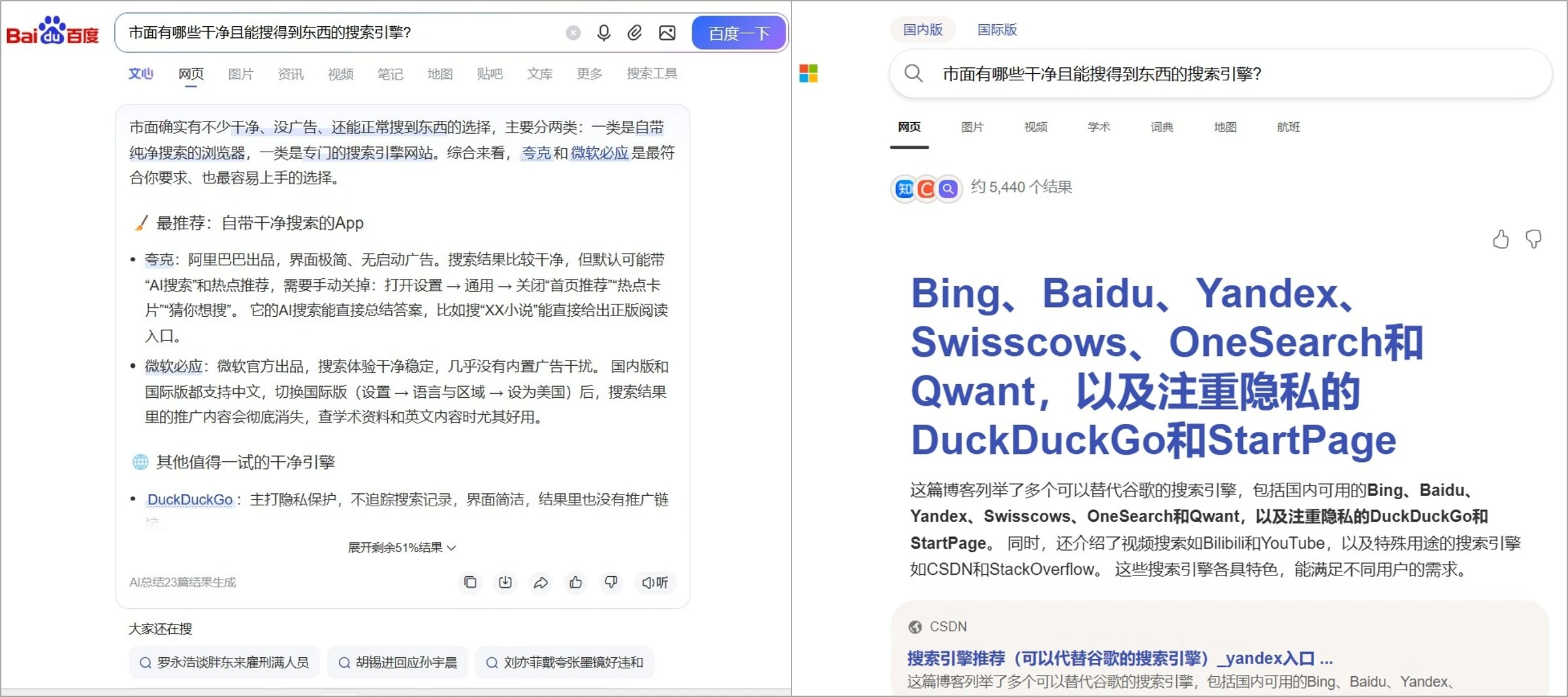Click 约 5,440 个结果 text

click(x=1021, y=187)
